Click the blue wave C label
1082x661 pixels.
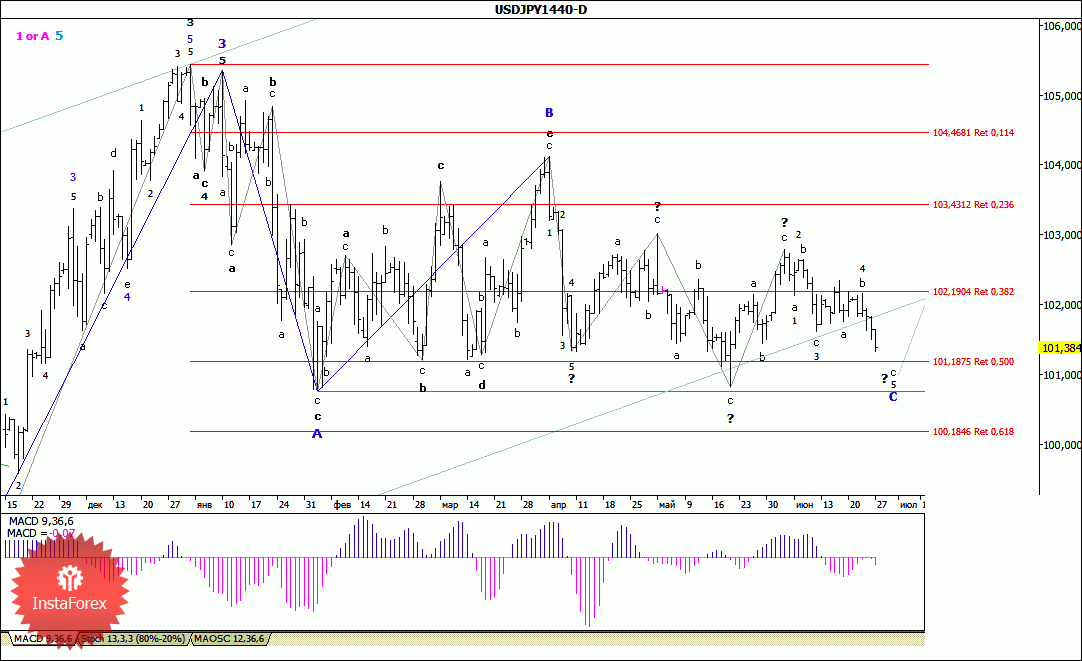pyautogui.click(x=893, y=397)
